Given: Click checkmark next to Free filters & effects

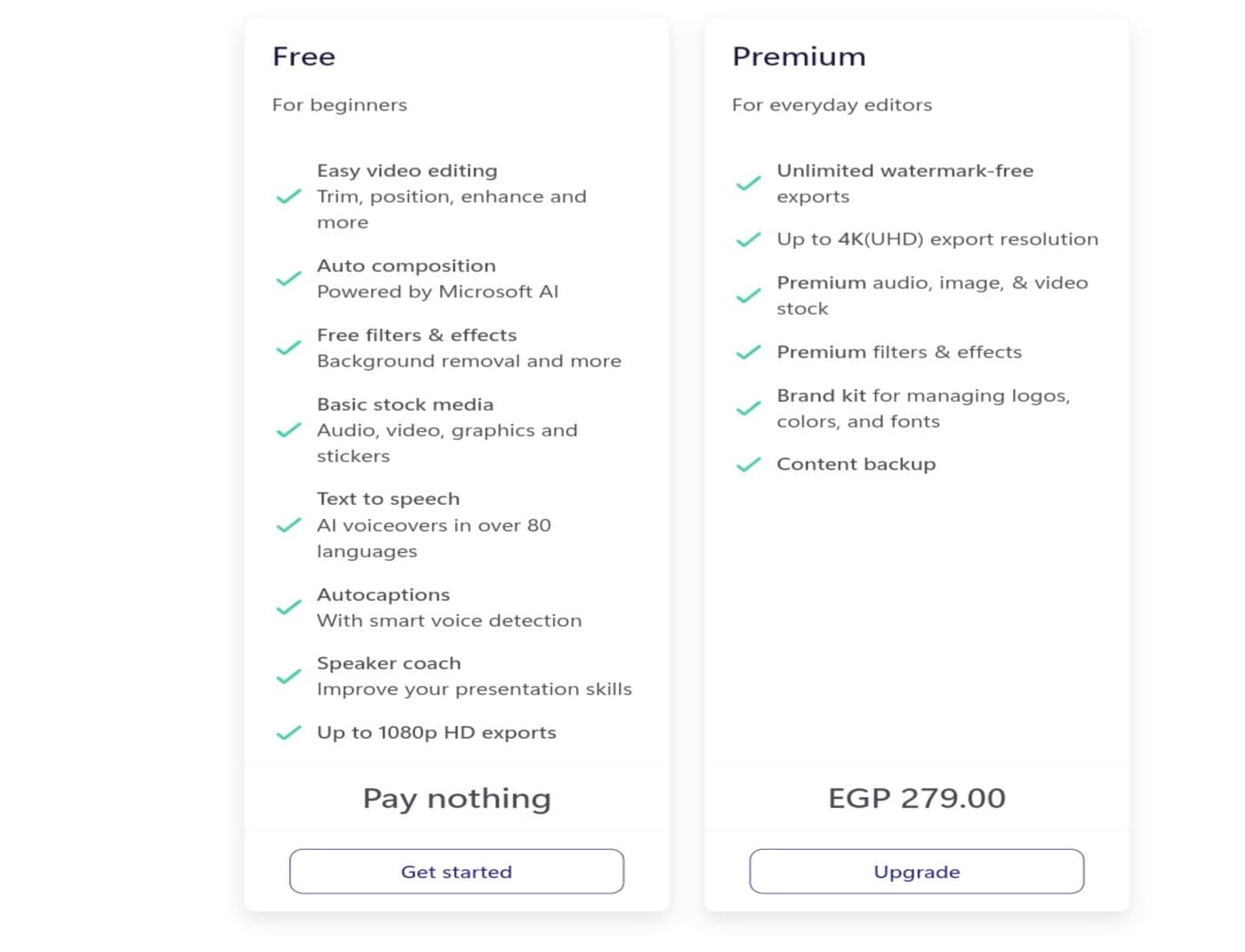Looking at the screenshot, I should 288,348.
